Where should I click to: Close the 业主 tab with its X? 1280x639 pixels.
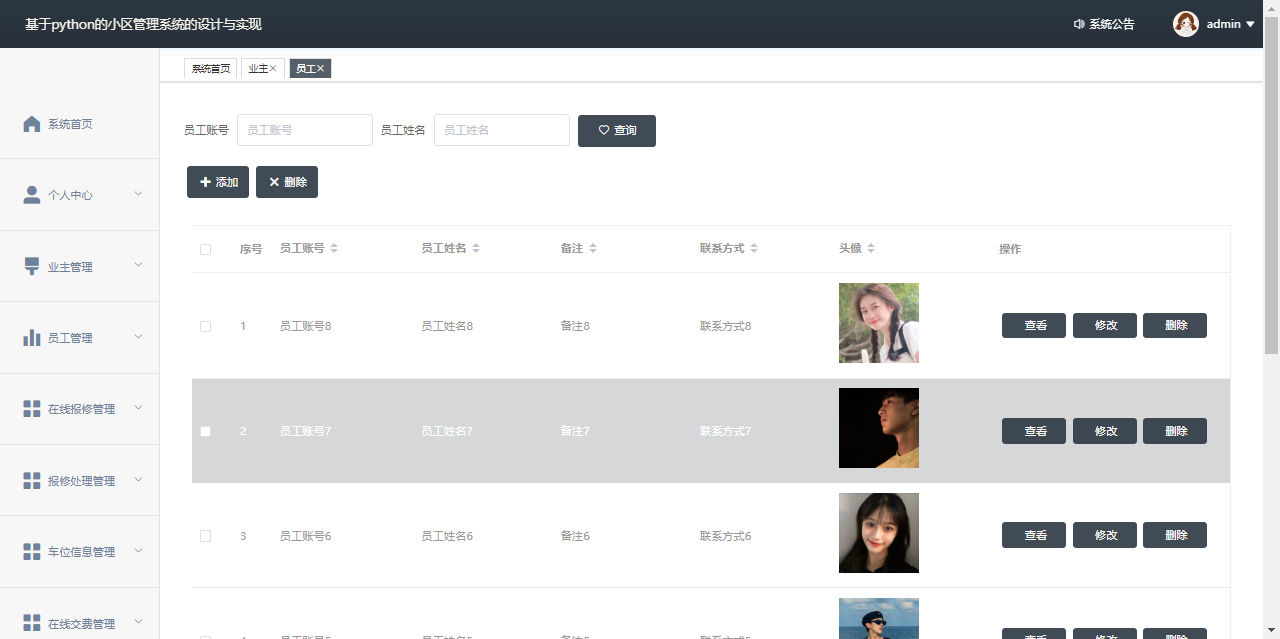(273, 69)
